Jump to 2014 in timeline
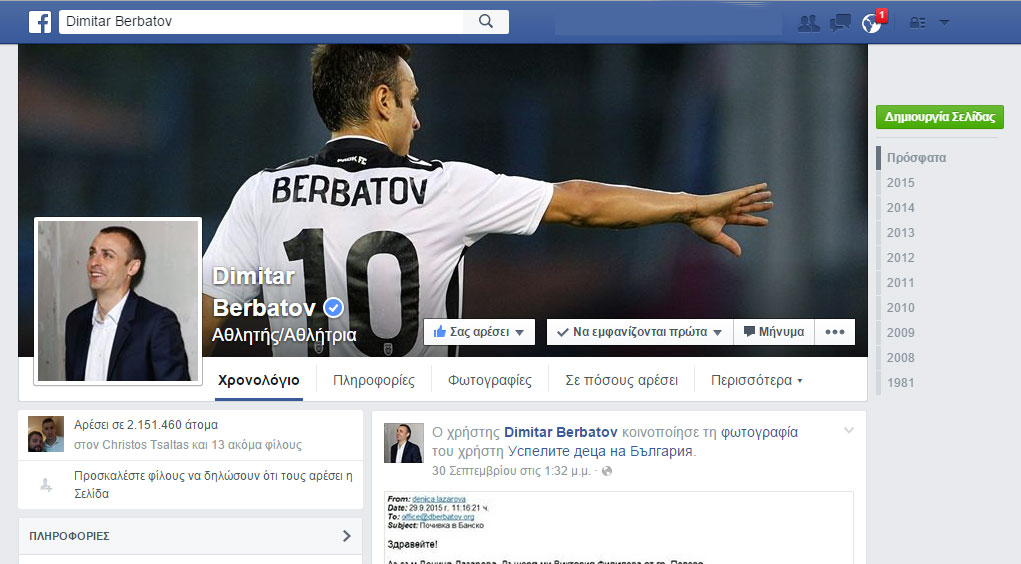The image size is (1021, 564). 901,208
